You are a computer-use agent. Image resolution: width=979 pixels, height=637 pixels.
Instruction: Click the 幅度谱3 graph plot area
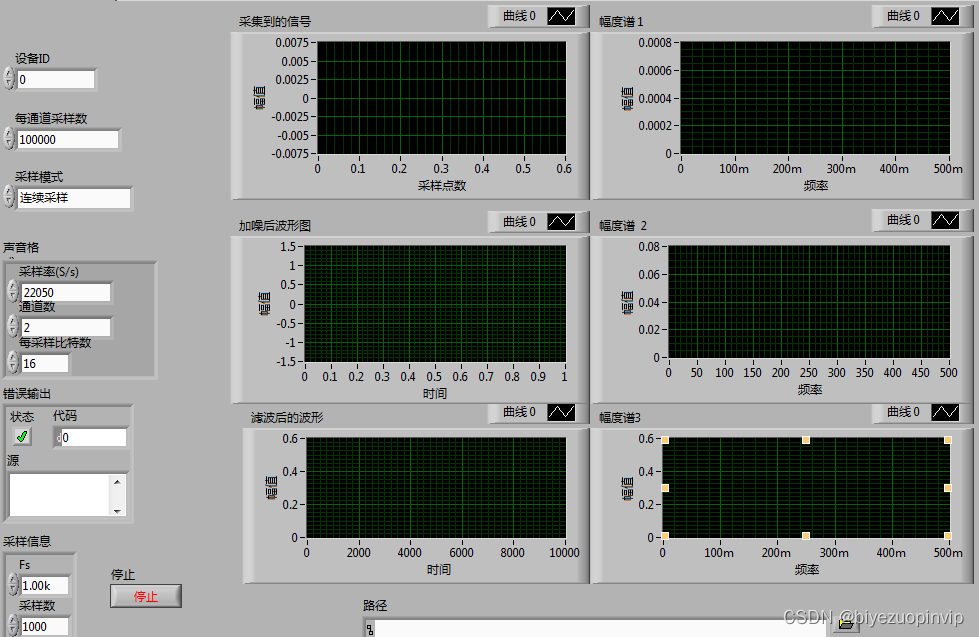point(806,488)
